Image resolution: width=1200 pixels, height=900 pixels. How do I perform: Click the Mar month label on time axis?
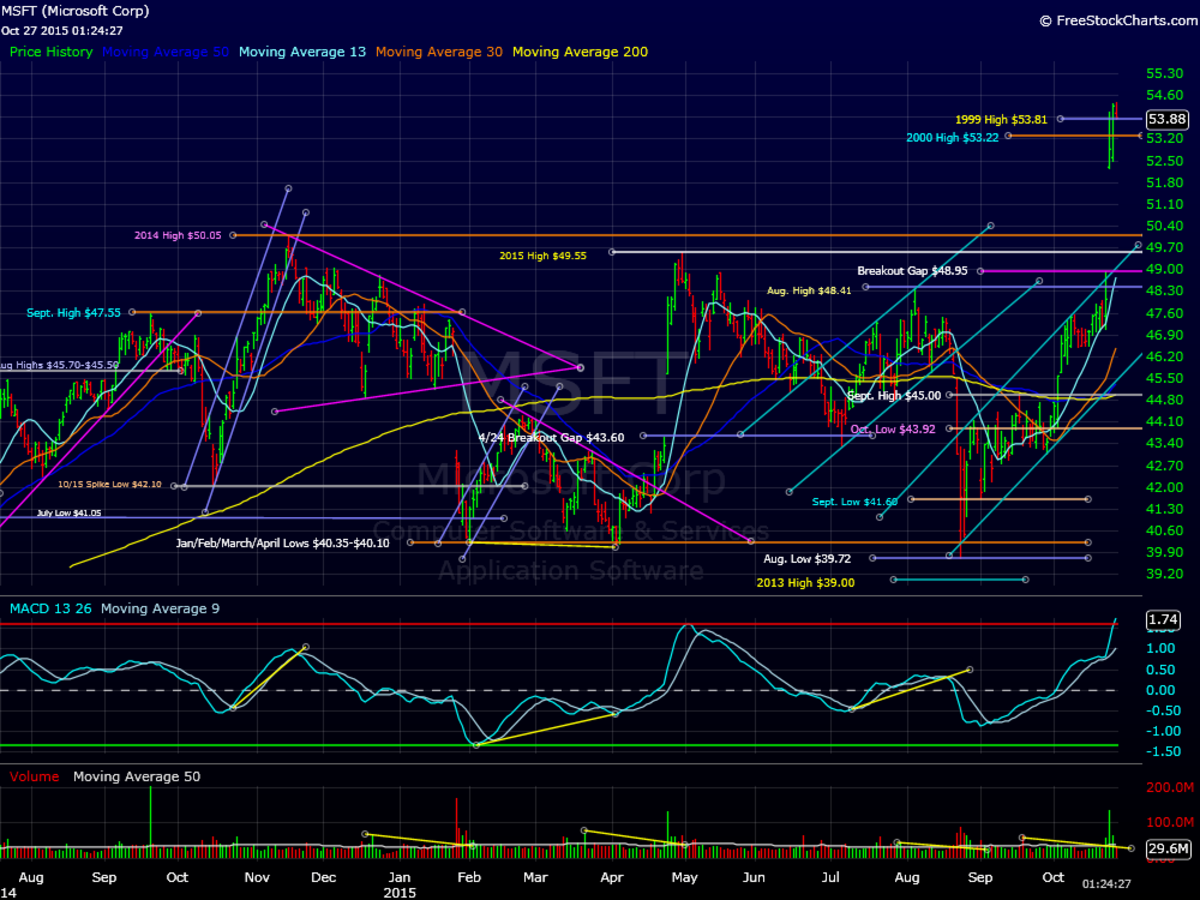click(x=536, y=877)
